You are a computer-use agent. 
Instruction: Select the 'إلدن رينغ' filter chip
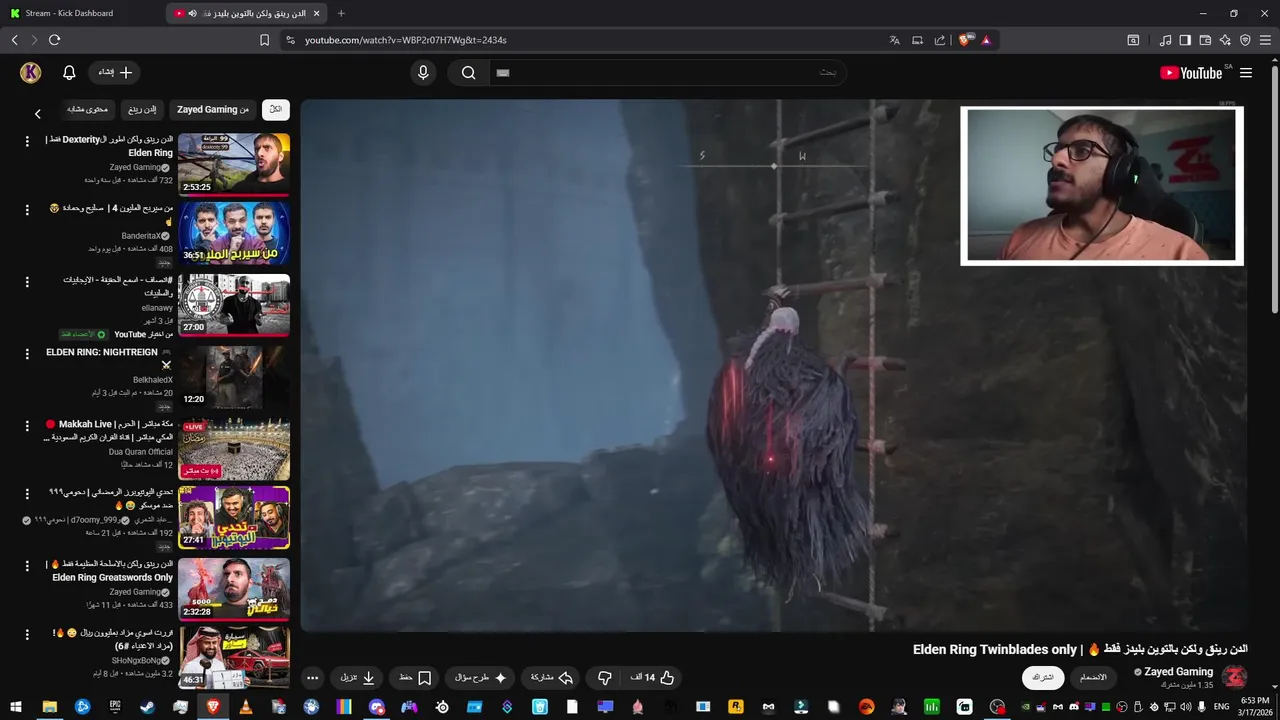click(x=142, y=110)
